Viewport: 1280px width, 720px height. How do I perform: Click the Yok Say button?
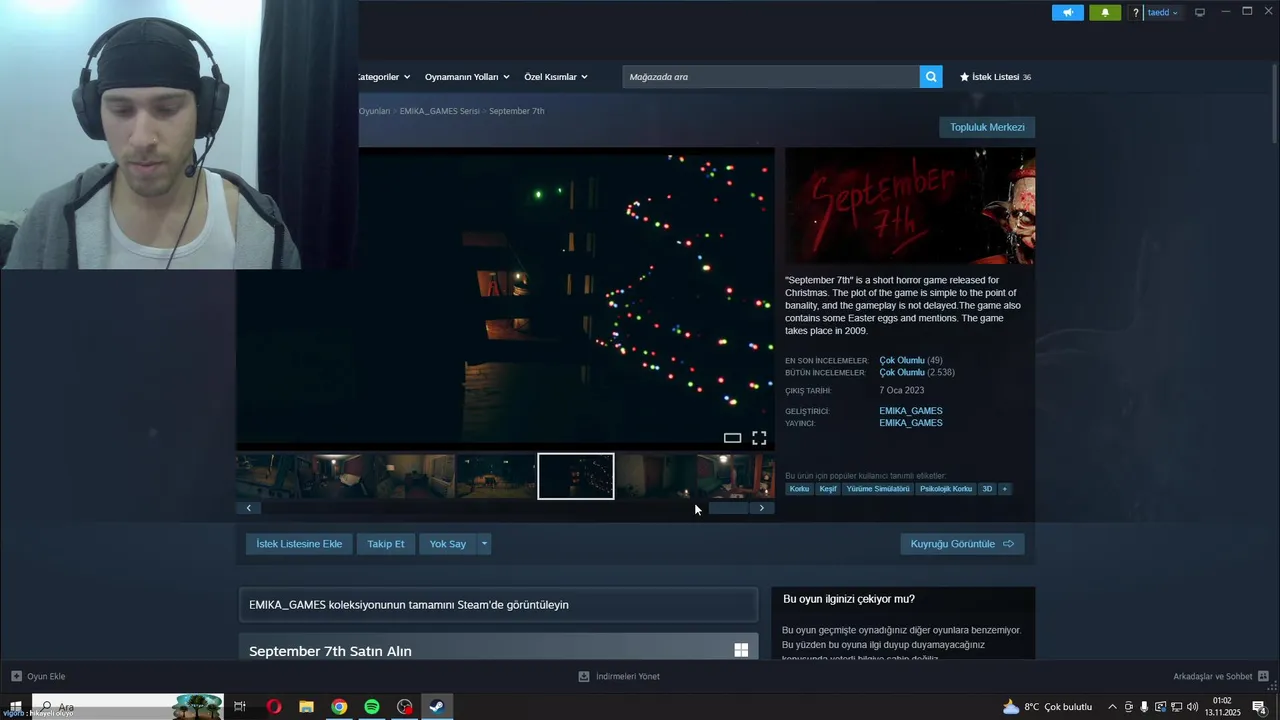pyautogui.click(x=448, y=544)
